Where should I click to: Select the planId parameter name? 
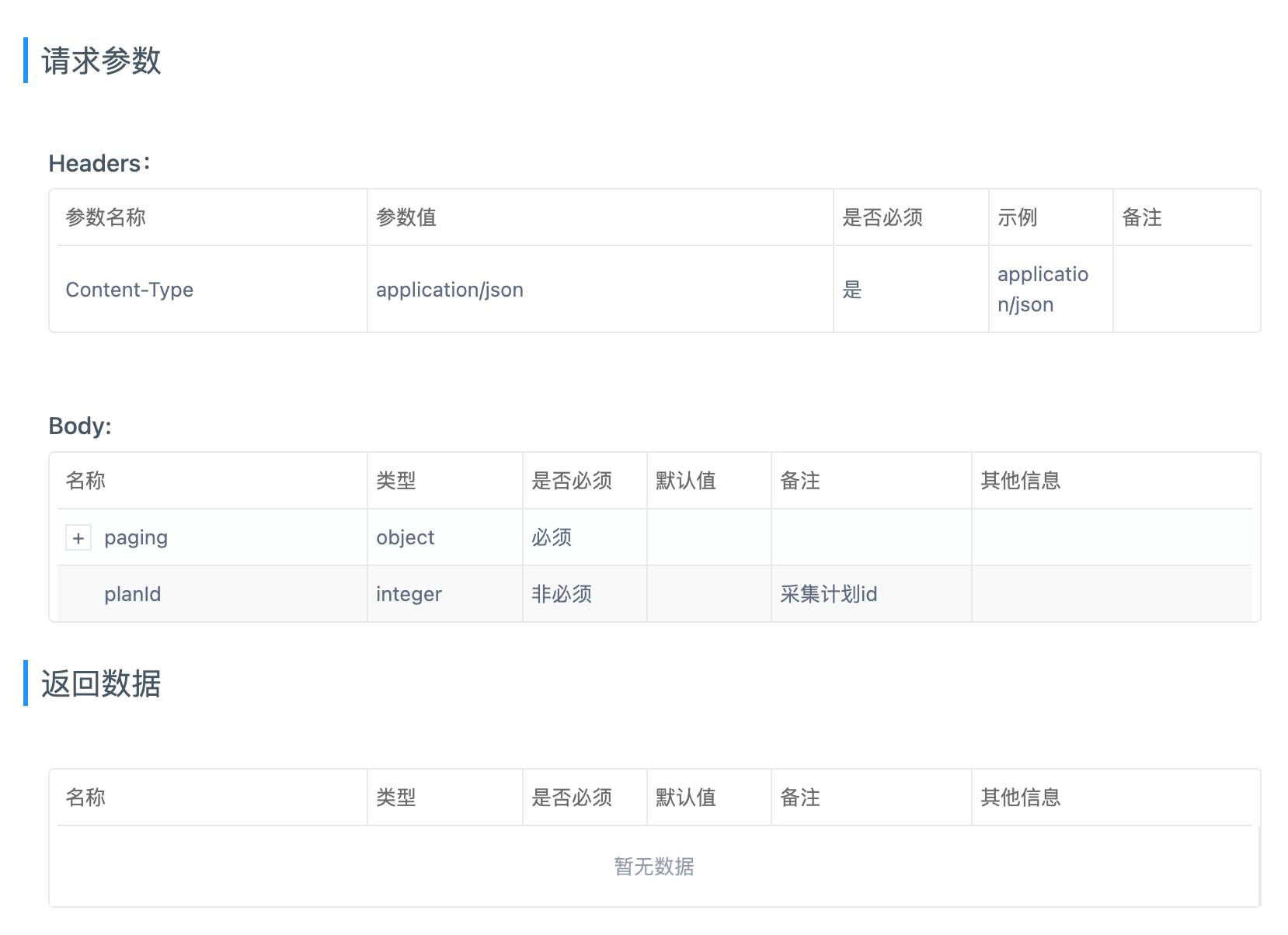pos(133,594)
